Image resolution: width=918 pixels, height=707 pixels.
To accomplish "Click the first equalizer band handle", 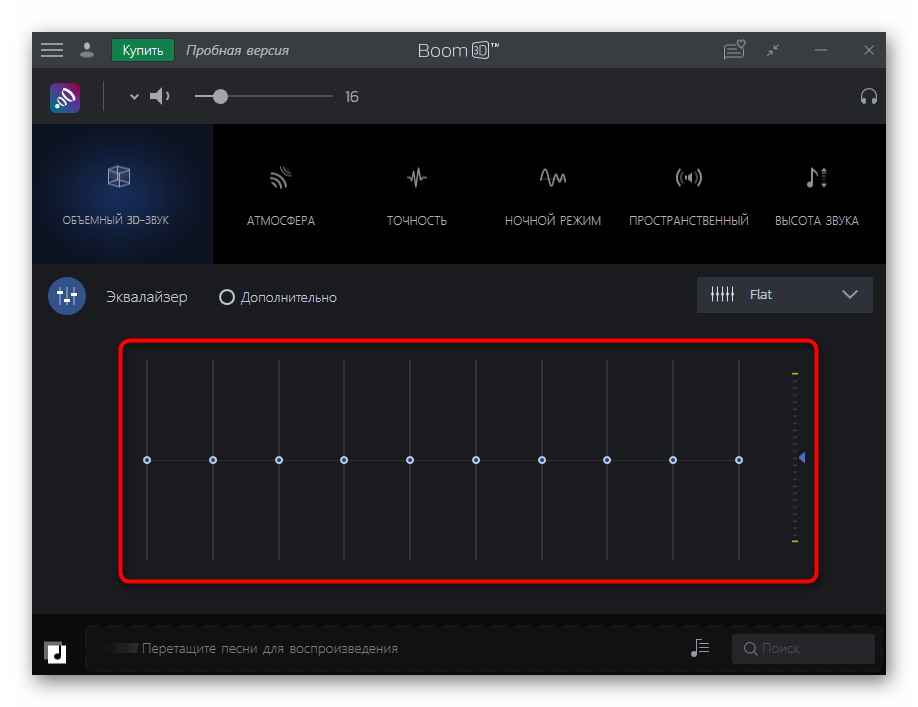I will [x=147, y=460].
